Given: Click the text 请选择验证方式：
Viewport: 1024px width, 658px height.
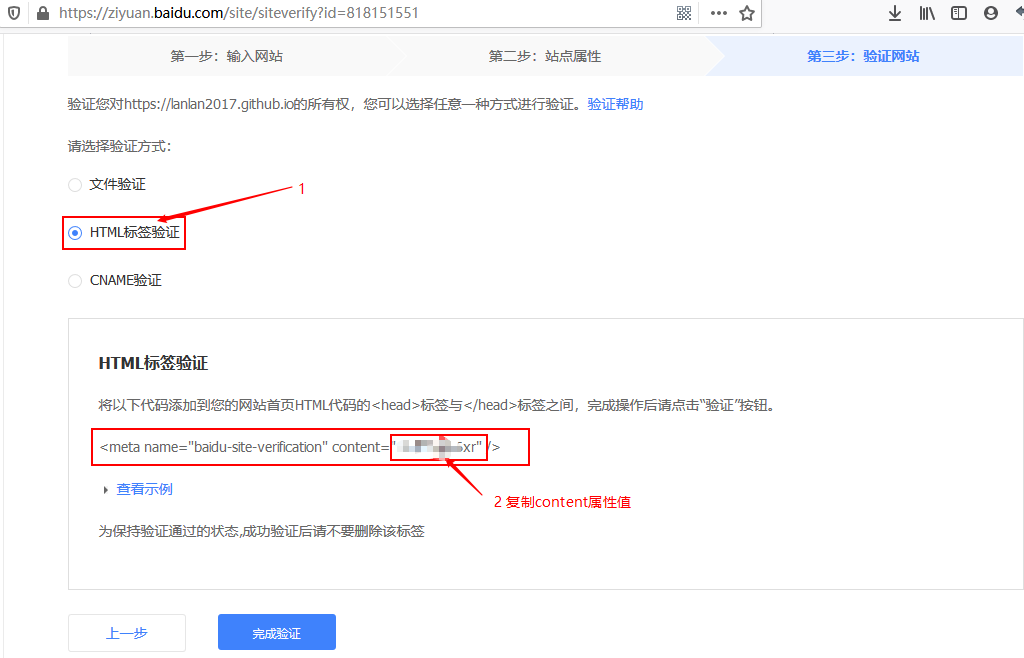Looking at the screenshot, I should (x=120, y=146).
